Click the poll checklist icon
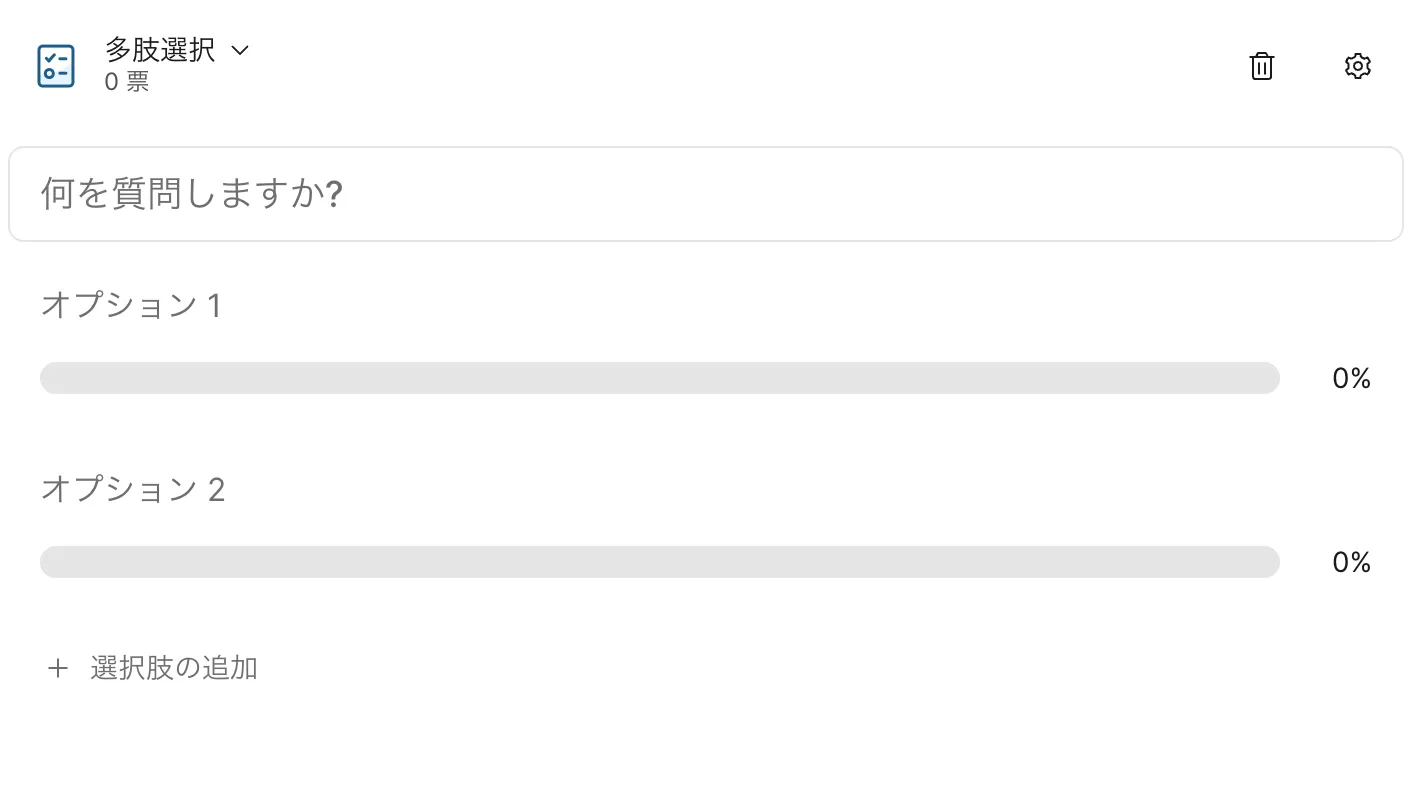This screenshot has width=1410, height=786. [x=56, y=66]
